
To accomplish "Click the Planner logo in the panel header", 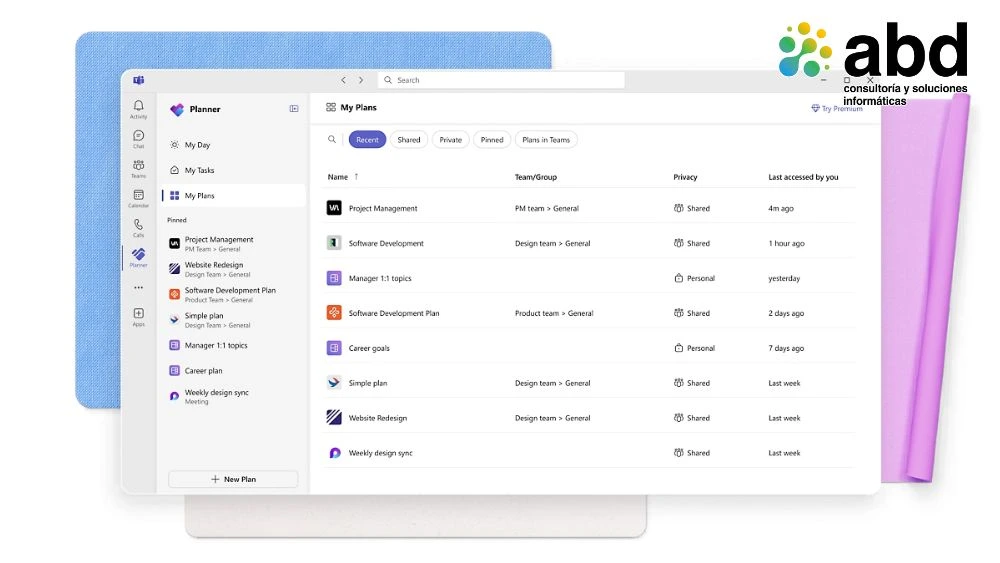I will [177, 110].
